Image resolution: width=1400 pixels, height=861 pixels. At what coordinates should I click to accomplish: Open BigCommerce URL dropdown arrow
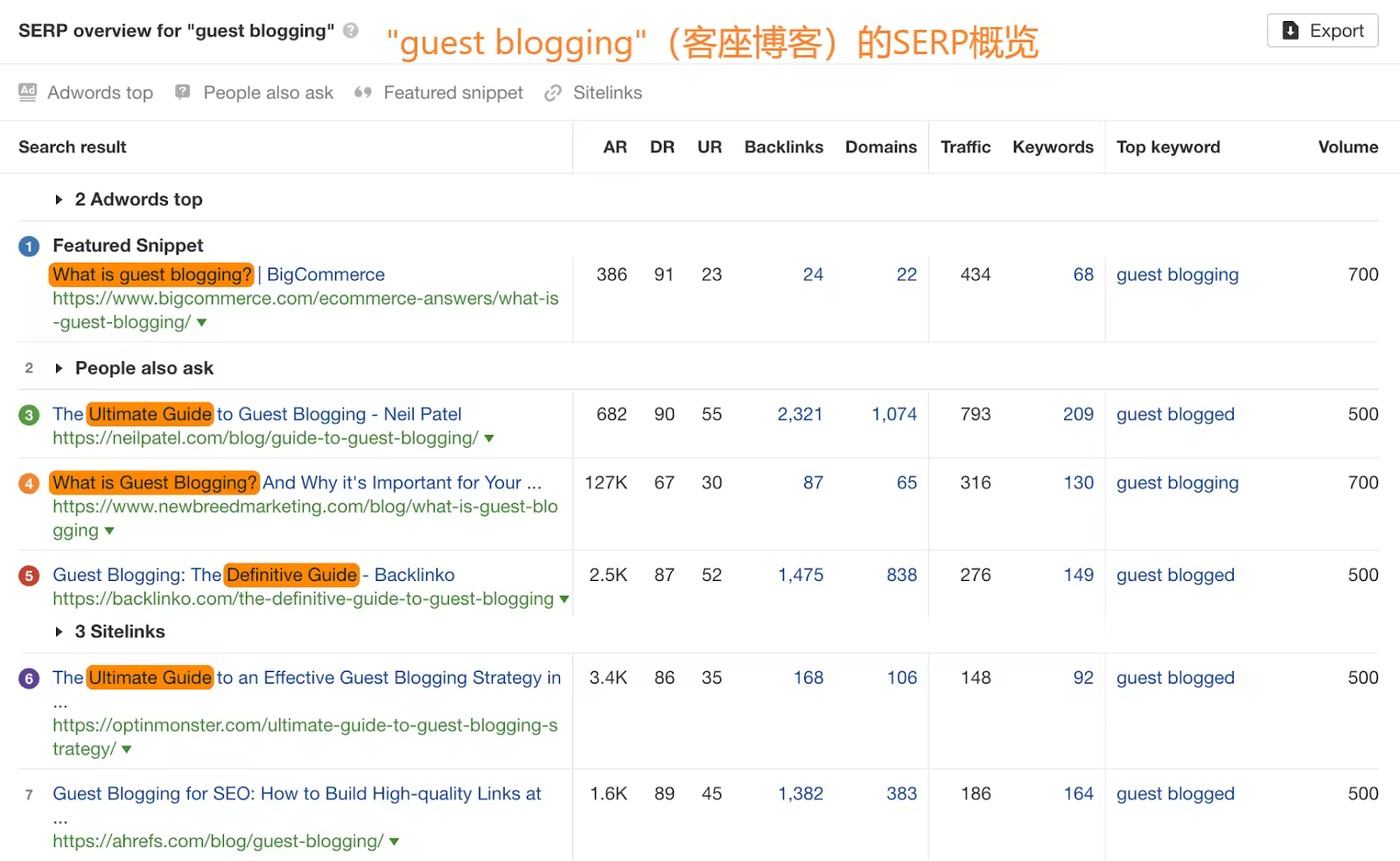(202, 323)
